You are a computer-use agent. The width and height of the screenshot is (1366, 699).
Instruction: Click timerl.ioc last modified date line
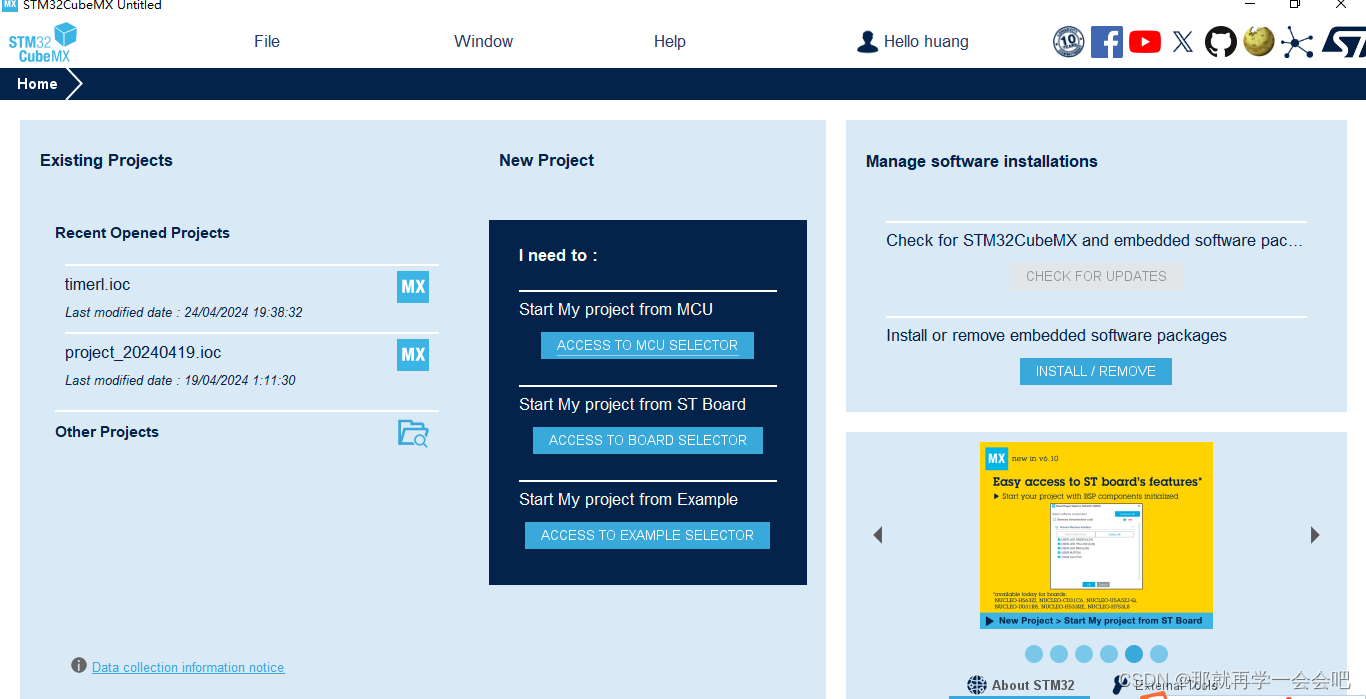tap(184, 312)
